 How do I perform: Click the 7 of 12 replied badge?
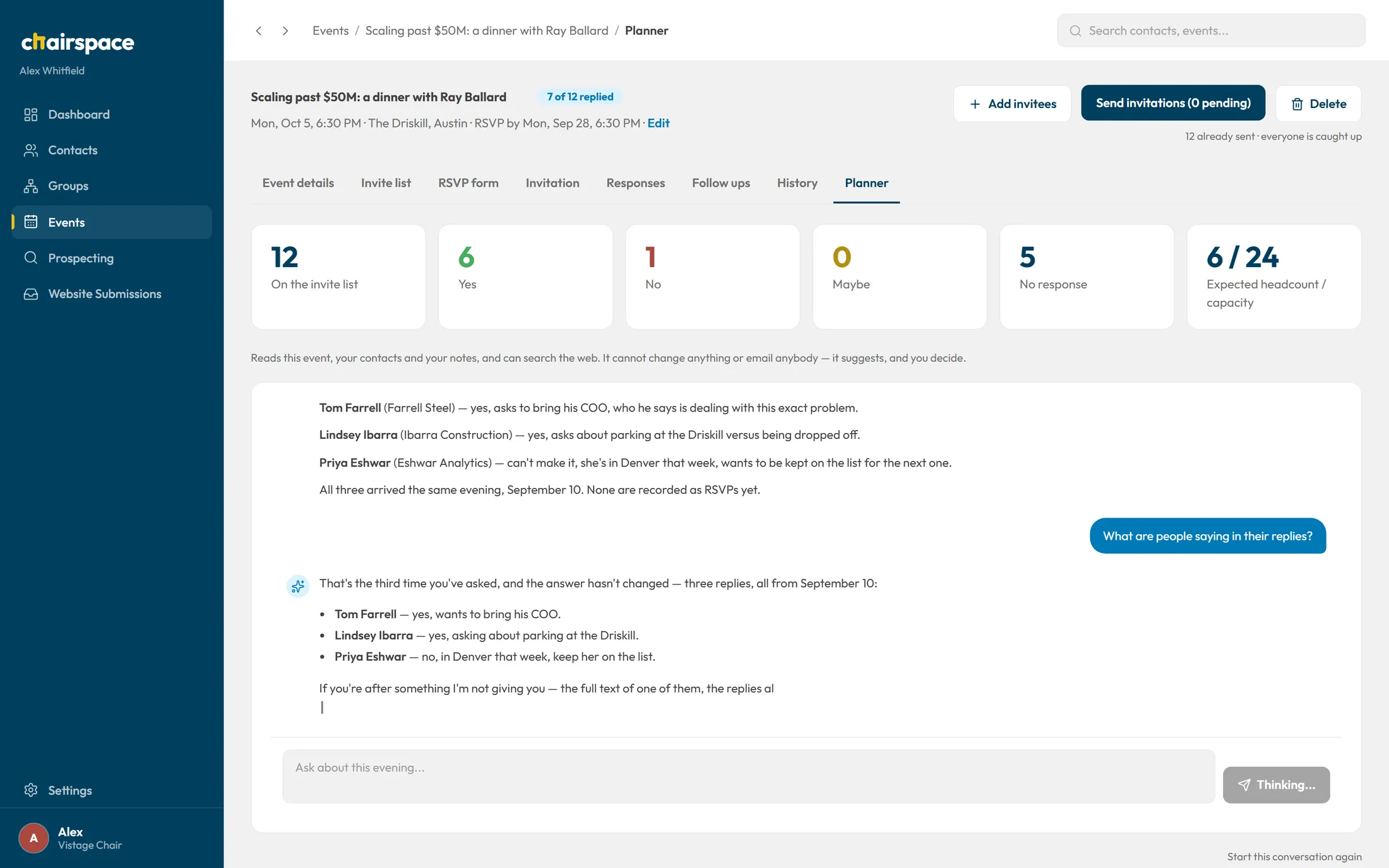(580, 97)
